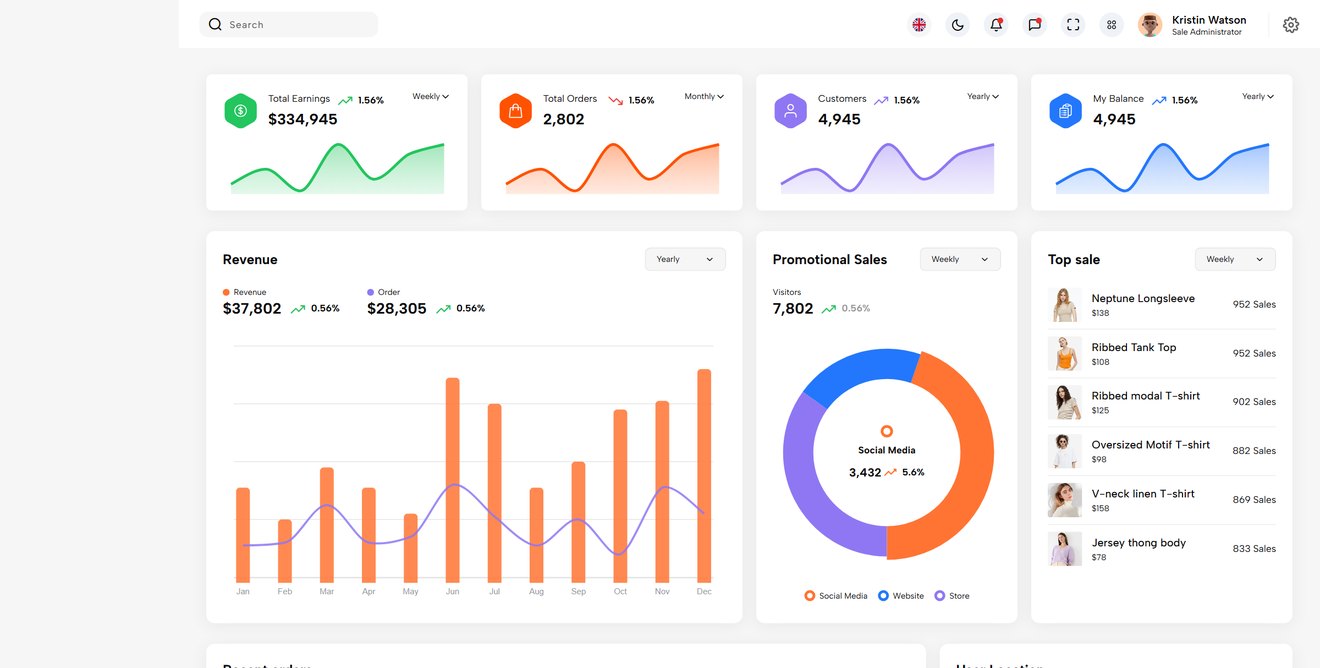
Task: Click Oversized Motif T-shirt name
Action: click(1151, 444)
